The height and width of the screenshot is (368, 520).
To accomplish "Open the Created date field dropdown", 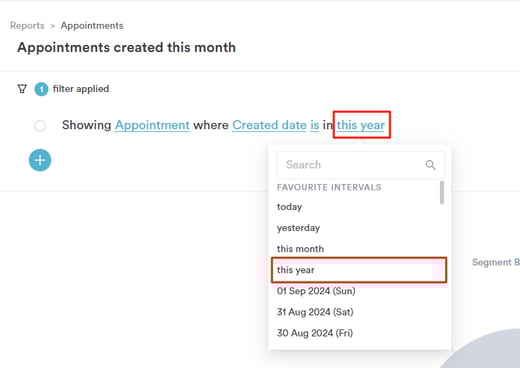I will [269, 125].
